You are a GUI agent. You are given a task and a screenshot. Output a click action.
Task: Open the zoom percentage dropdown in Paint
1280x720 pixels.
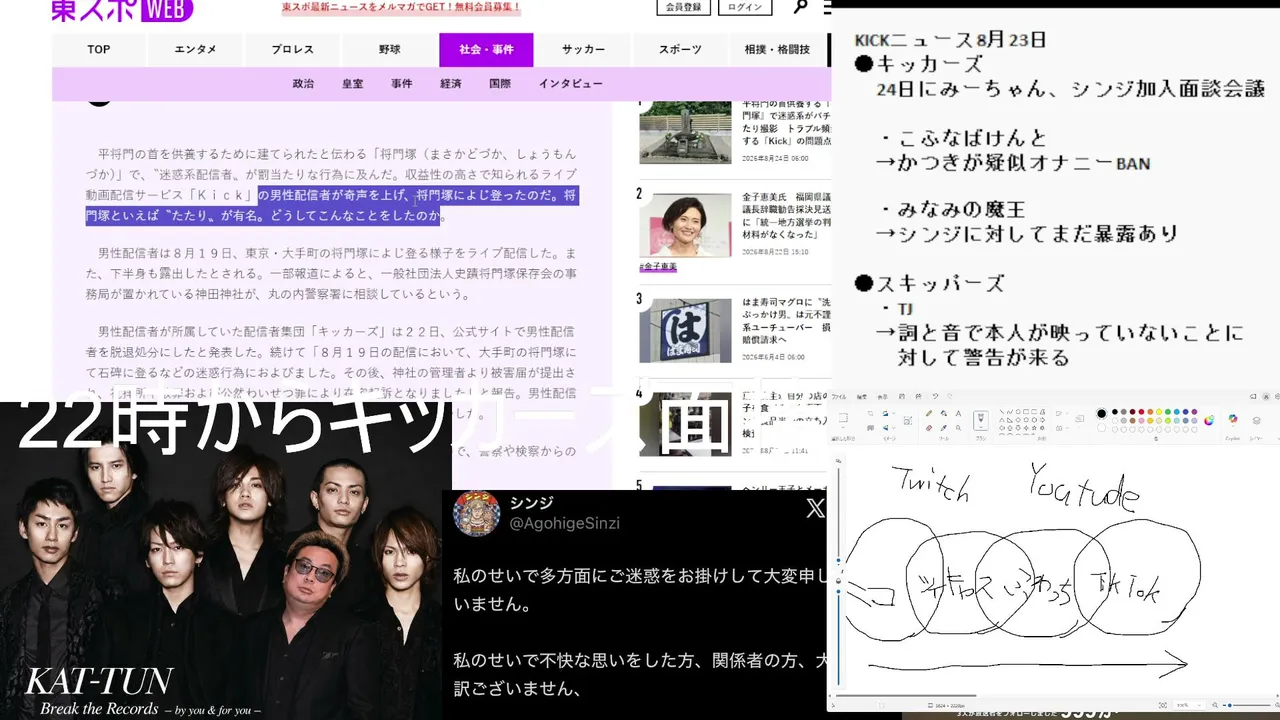pyautogui.click(x=1188, y=705)
